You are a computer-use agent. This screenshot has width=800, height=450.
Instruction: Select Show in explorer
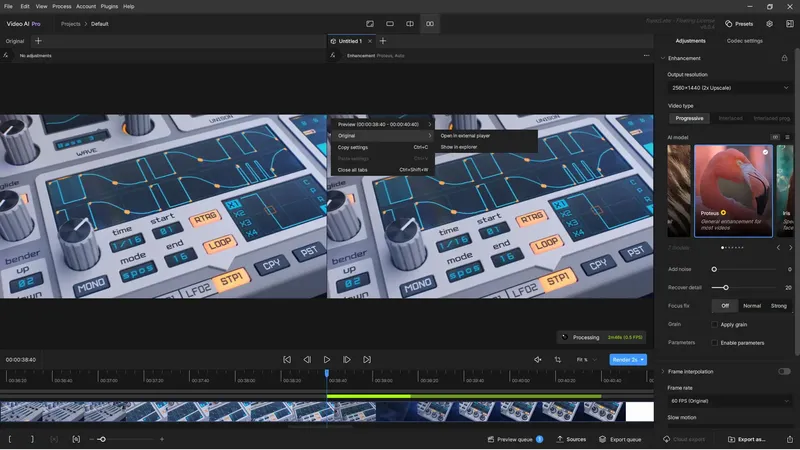pyautogui.click(x=486, y=147)
